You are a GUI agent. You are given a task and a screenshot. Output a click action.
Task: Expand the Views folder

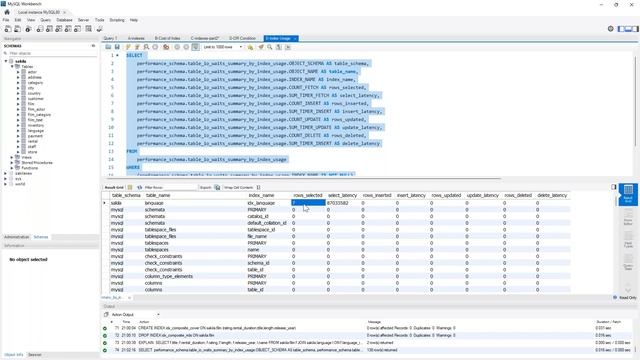click(12, 157)
